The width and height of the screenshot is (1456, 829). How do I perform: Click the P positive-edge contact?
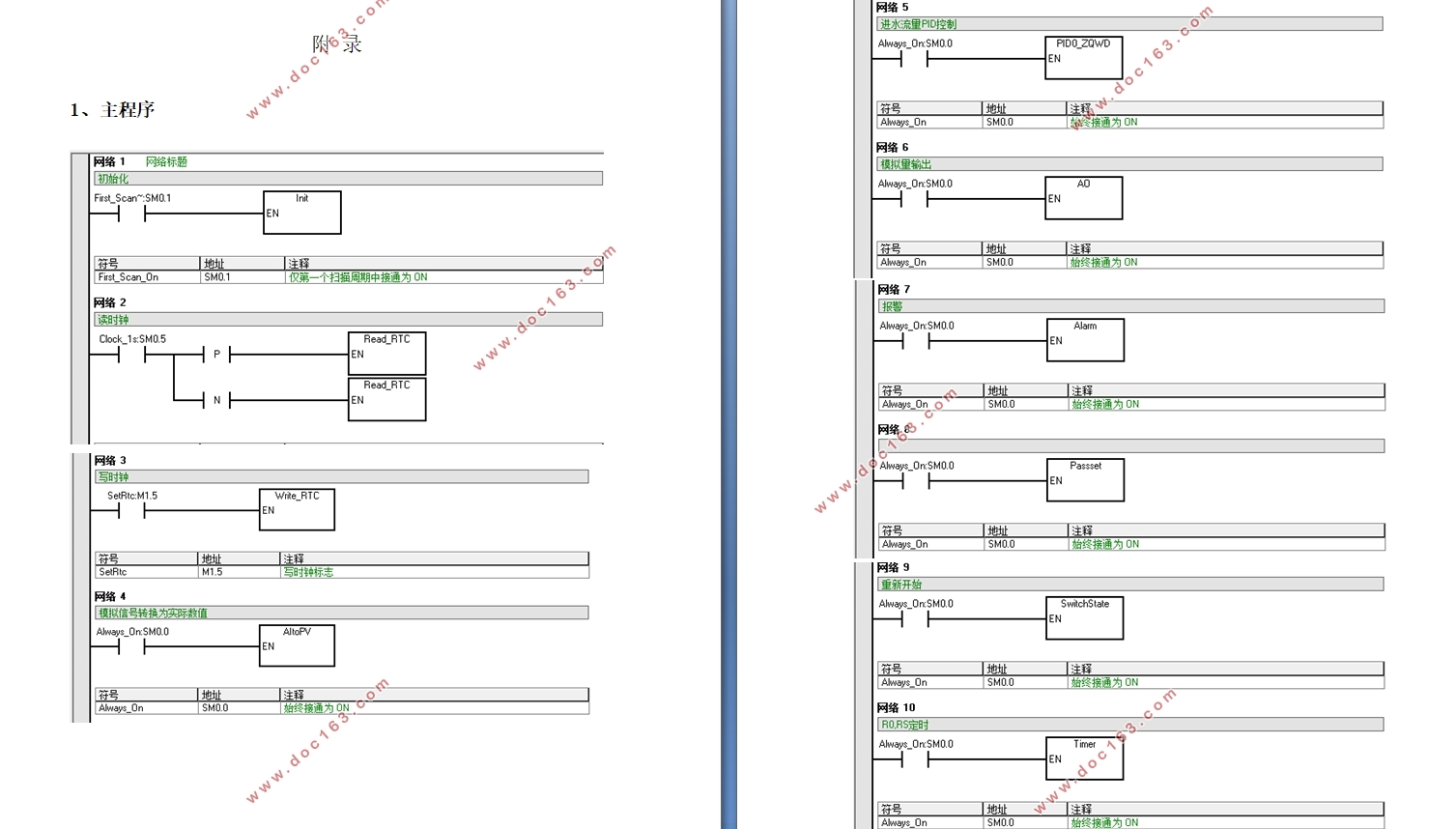216,355
